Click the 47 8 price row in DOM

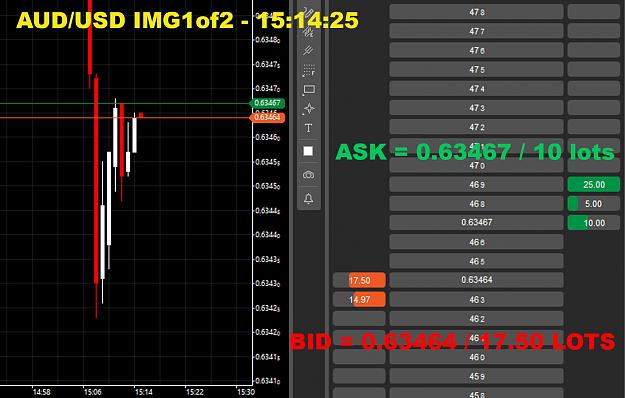point(476,12)
